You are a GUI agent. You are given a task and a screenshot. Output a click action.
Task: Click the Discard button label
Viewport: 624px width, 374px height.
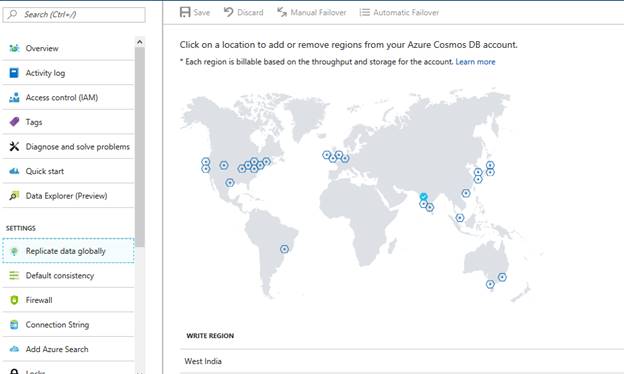[250, 12]
